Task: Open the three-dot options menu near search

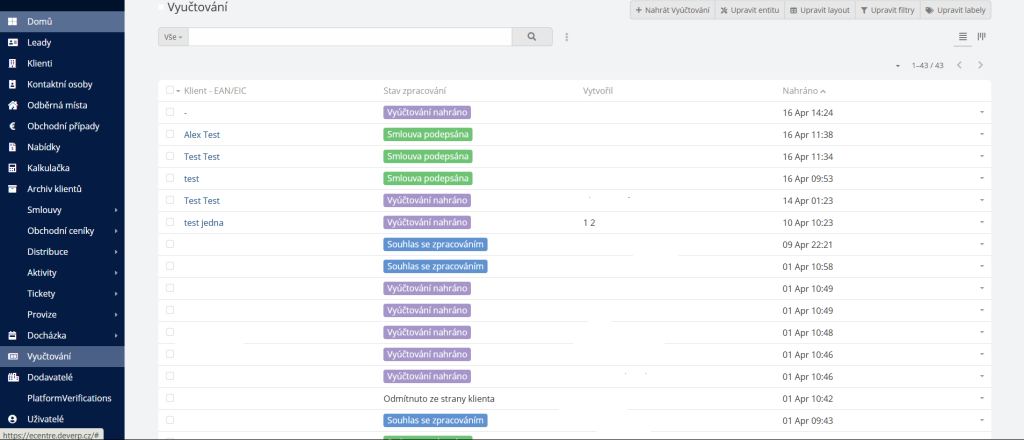Action: (x=567, y=37)
